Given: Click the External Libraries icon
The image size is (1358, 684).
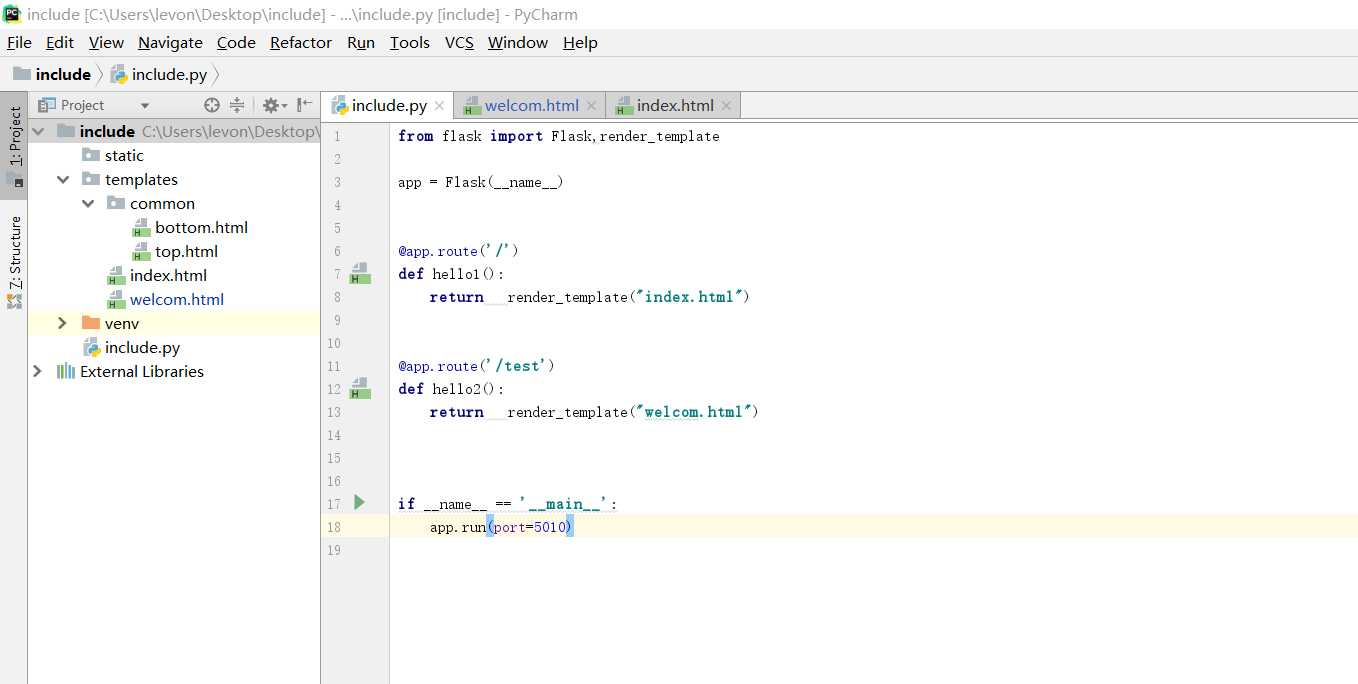Looking at the screenshot, I should [x=66, y=371].
